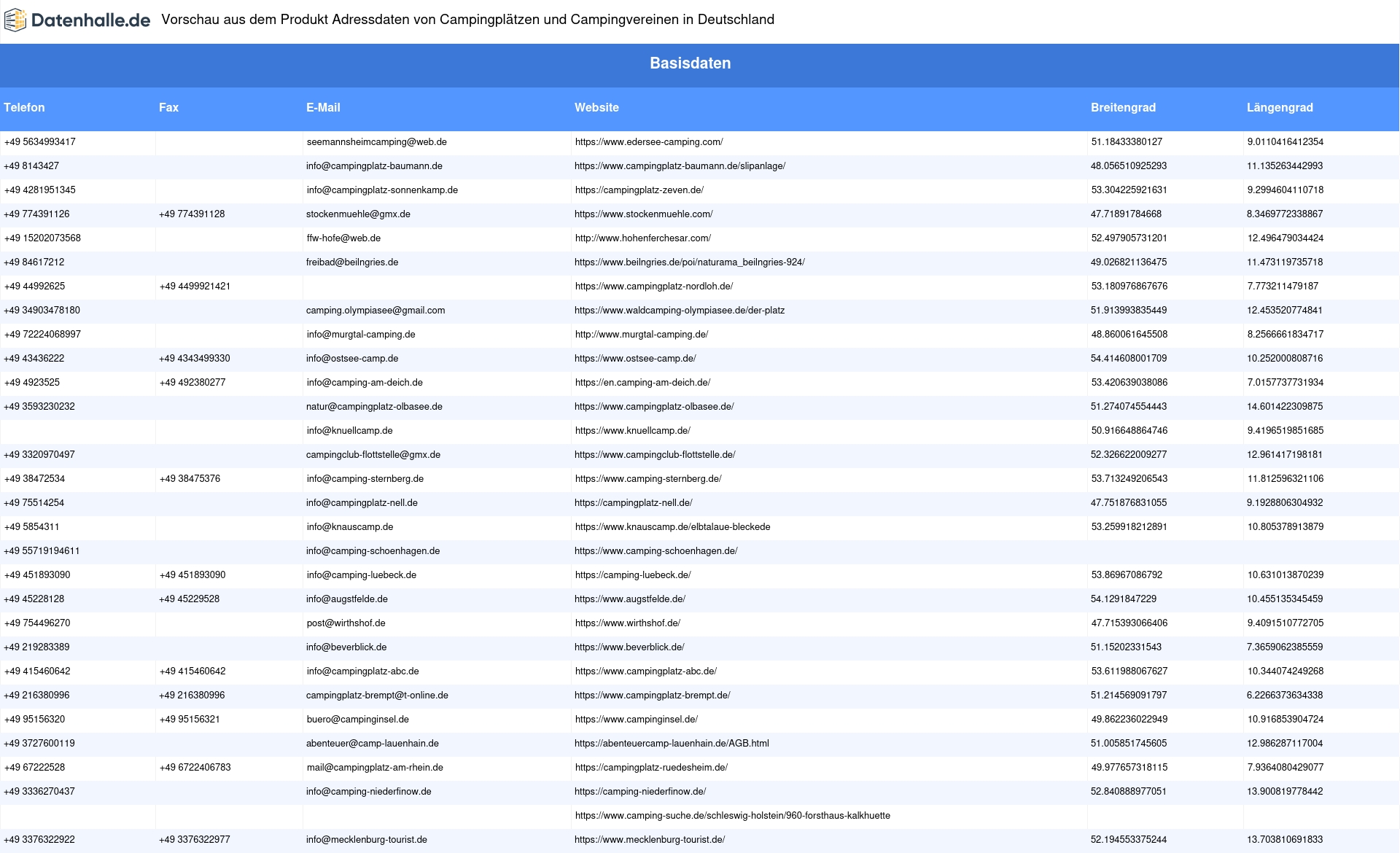The height and width of the screenshot is (853, 1400).
Task: Click the 960-forsthaus-kalkhuette website cell
Action: click(x=732, y=816)
